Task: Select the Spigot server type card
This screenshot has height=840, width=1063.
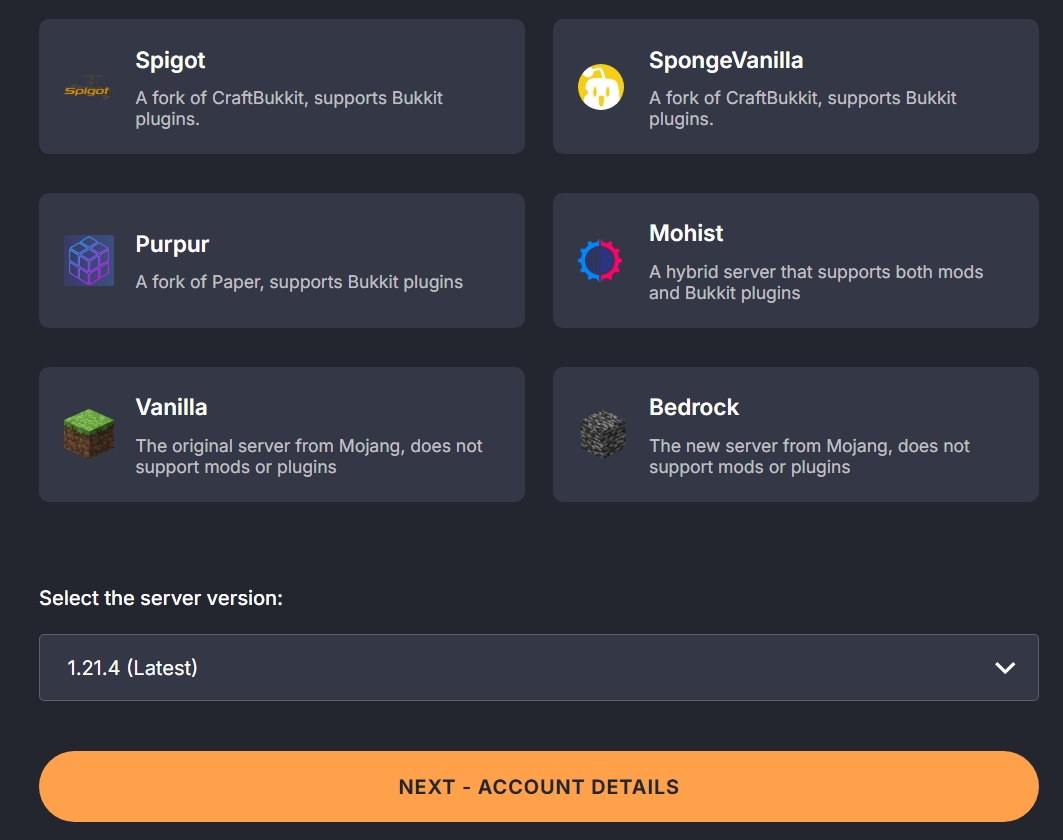Action: tap(281, 87)
